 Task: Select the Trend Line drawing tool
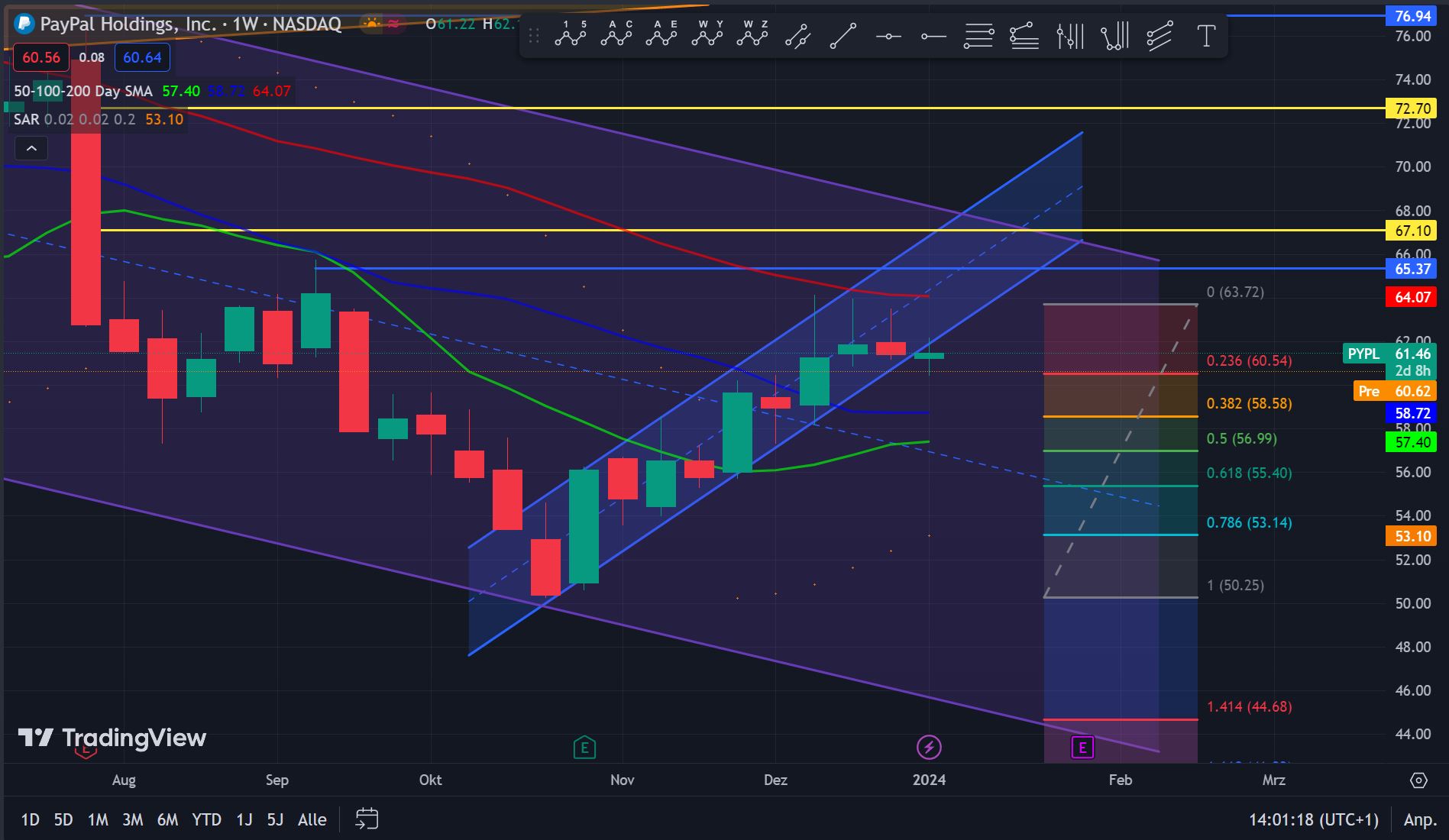[x=843, y=35]
